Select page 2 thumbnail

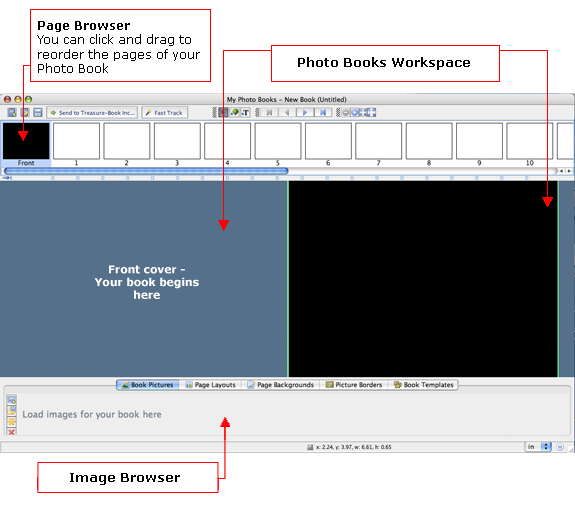click(127, 141)
